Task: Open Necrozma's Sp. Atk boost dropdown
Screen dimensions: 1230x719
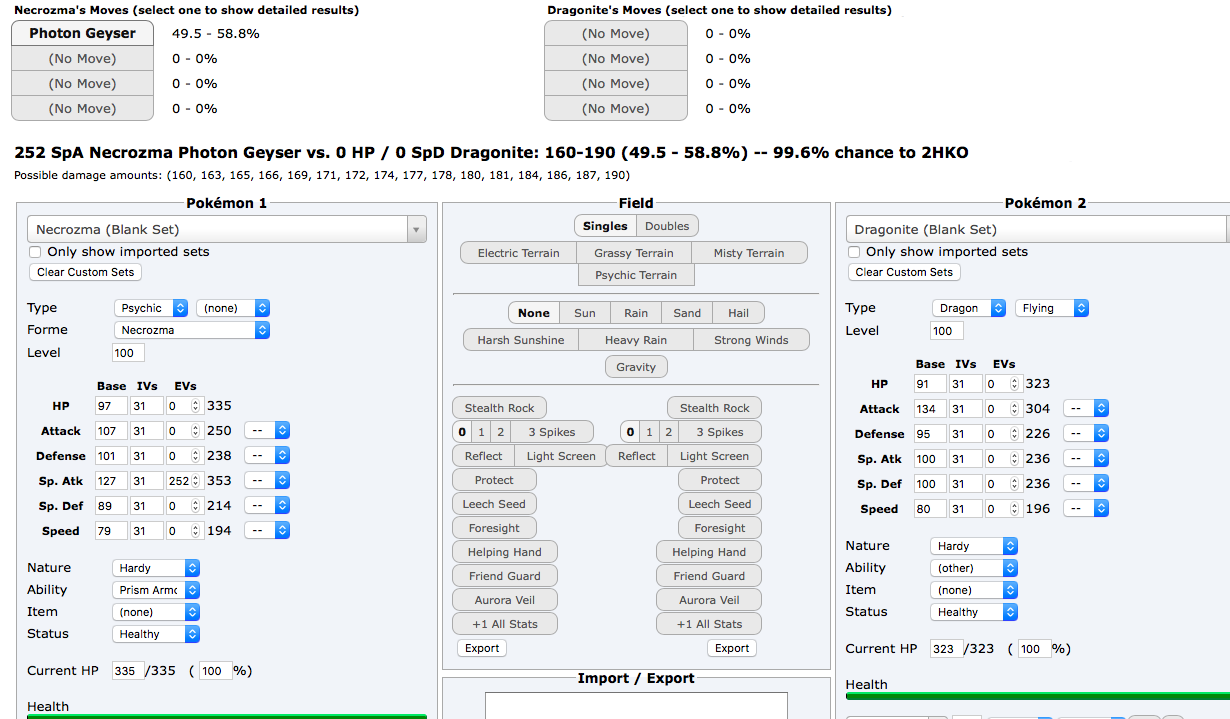Action: tap(267, 481)
